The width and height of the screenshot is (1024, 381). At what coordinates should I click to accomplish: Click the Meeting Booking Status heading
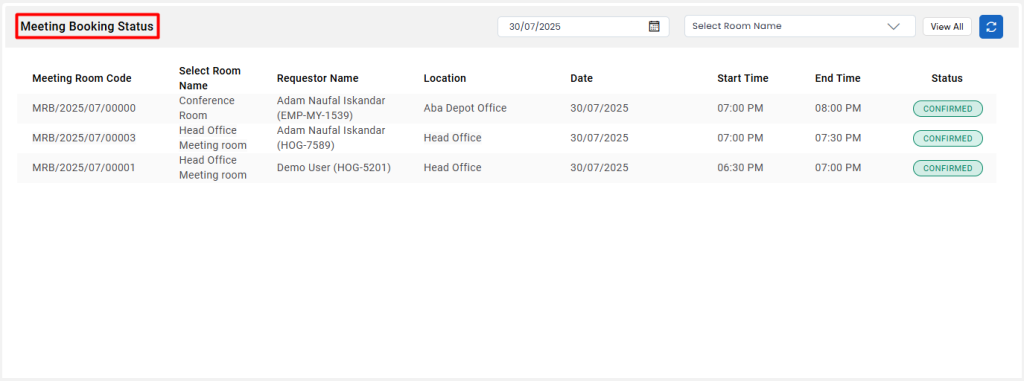point(87,27)
